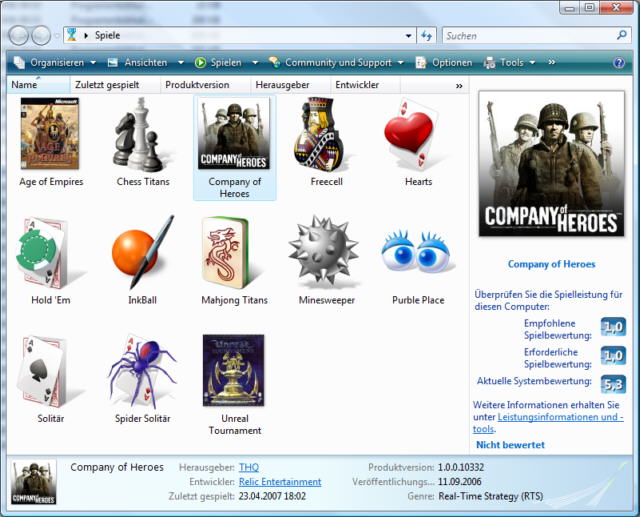Viewport: 640px width, 517px height.
Task: Expand the Spielen dropdown arrow
Action: coord(255,62)
